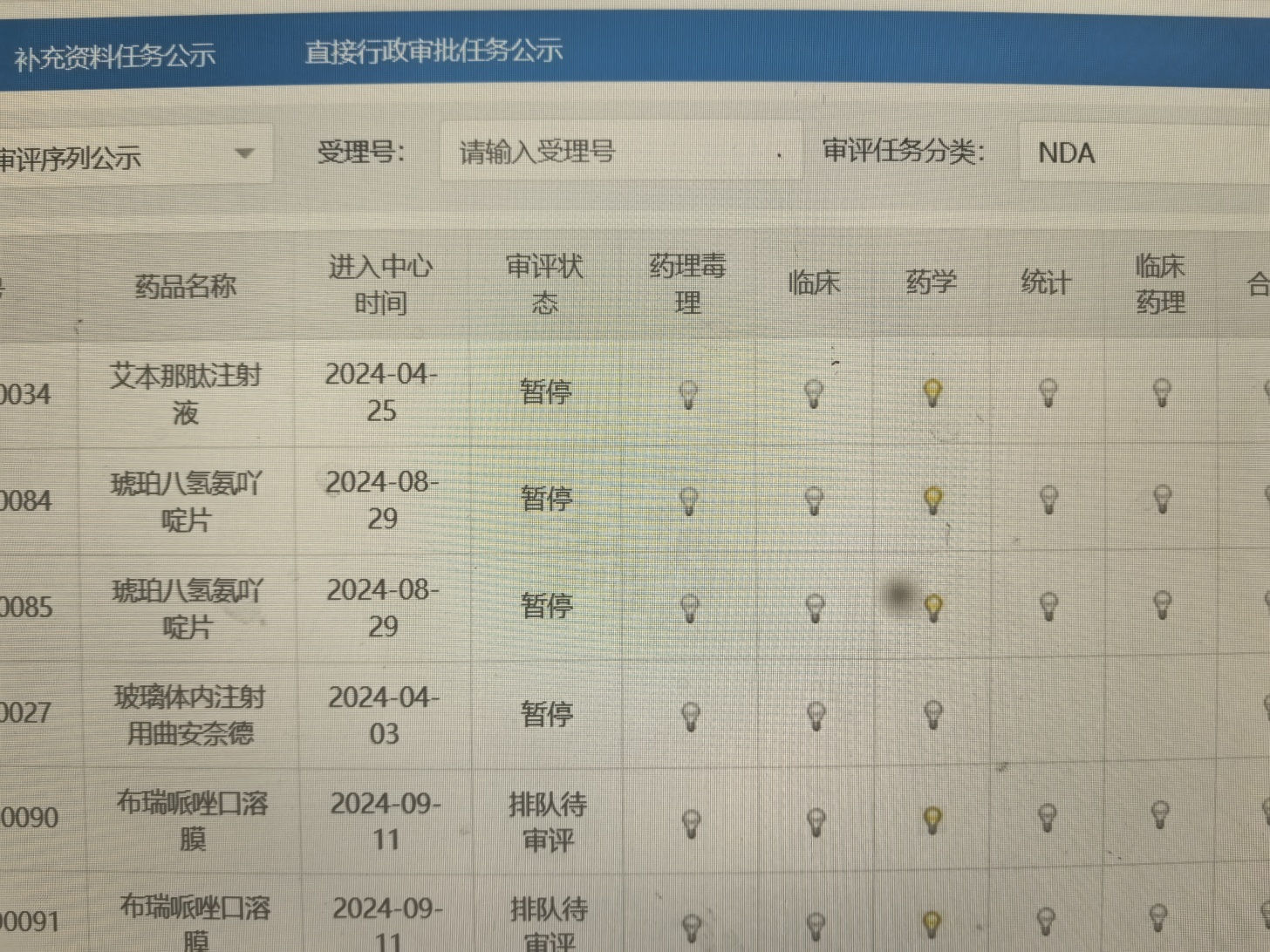Click the acceptance number ending 0034
1270x952 pixels.
(25, 395)
